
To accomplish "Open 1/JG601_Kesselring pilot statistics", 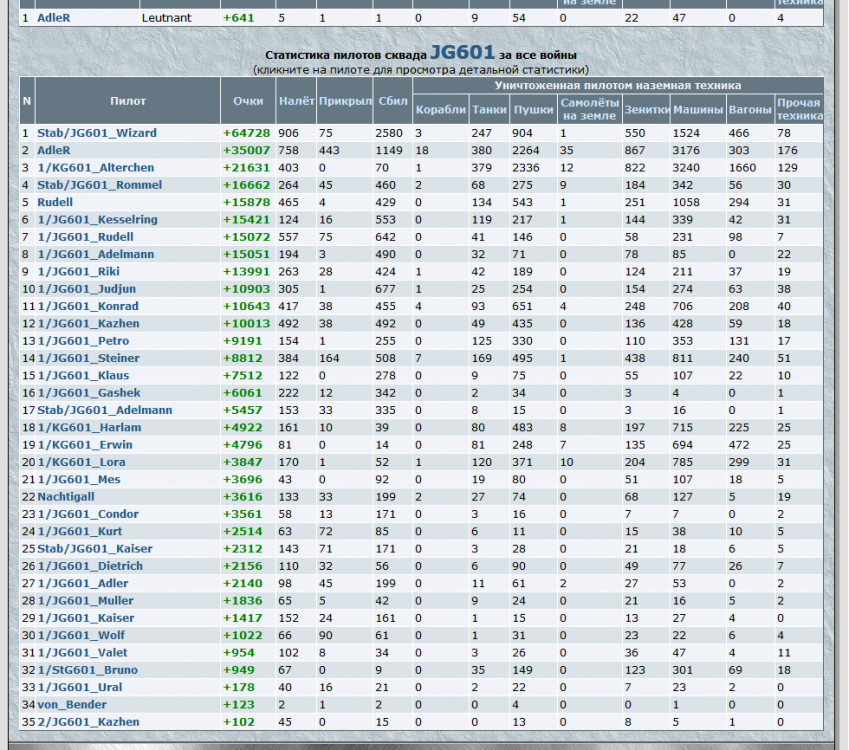I will pos(97,220).
